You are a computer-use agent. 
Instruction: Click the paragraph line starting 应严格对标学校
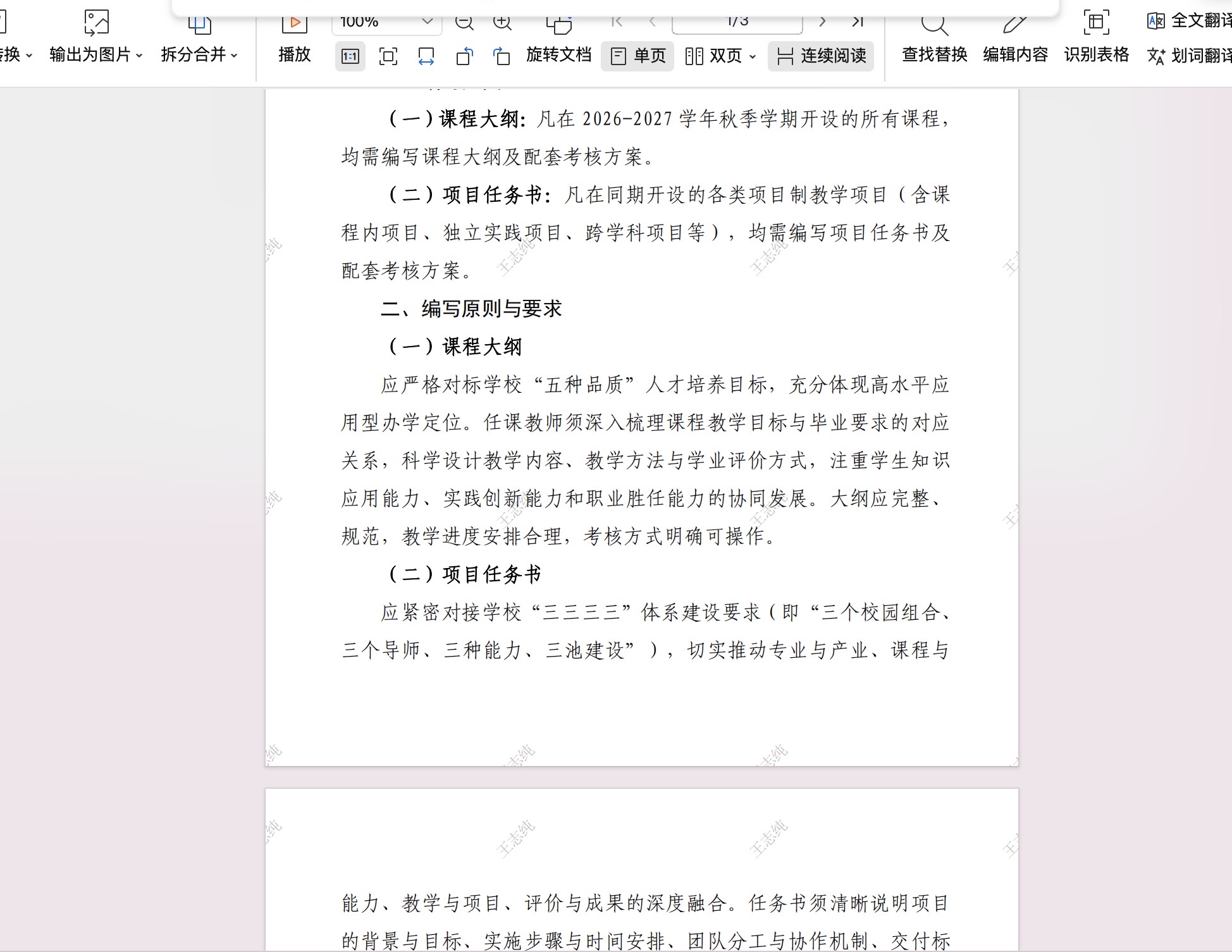(665, 385)
